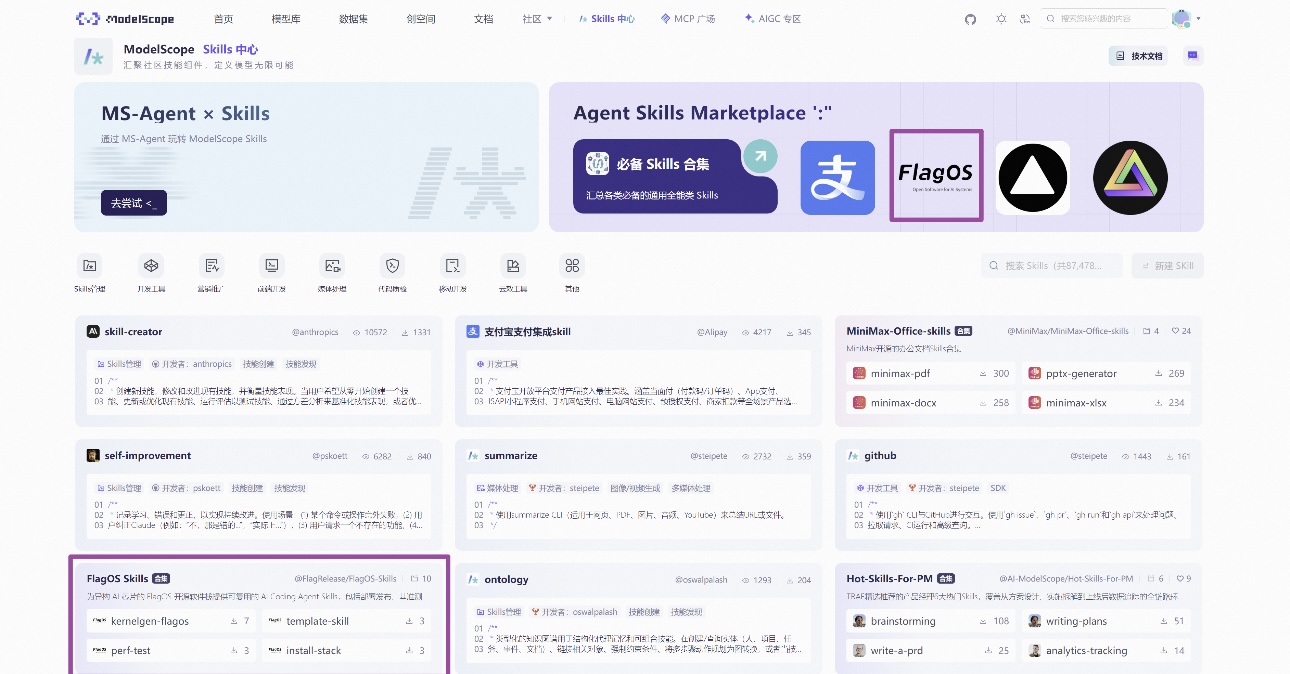Select the 开发工具 cube category icon
This screenshot has height=674, width=1290.
[x=151, y=265]
